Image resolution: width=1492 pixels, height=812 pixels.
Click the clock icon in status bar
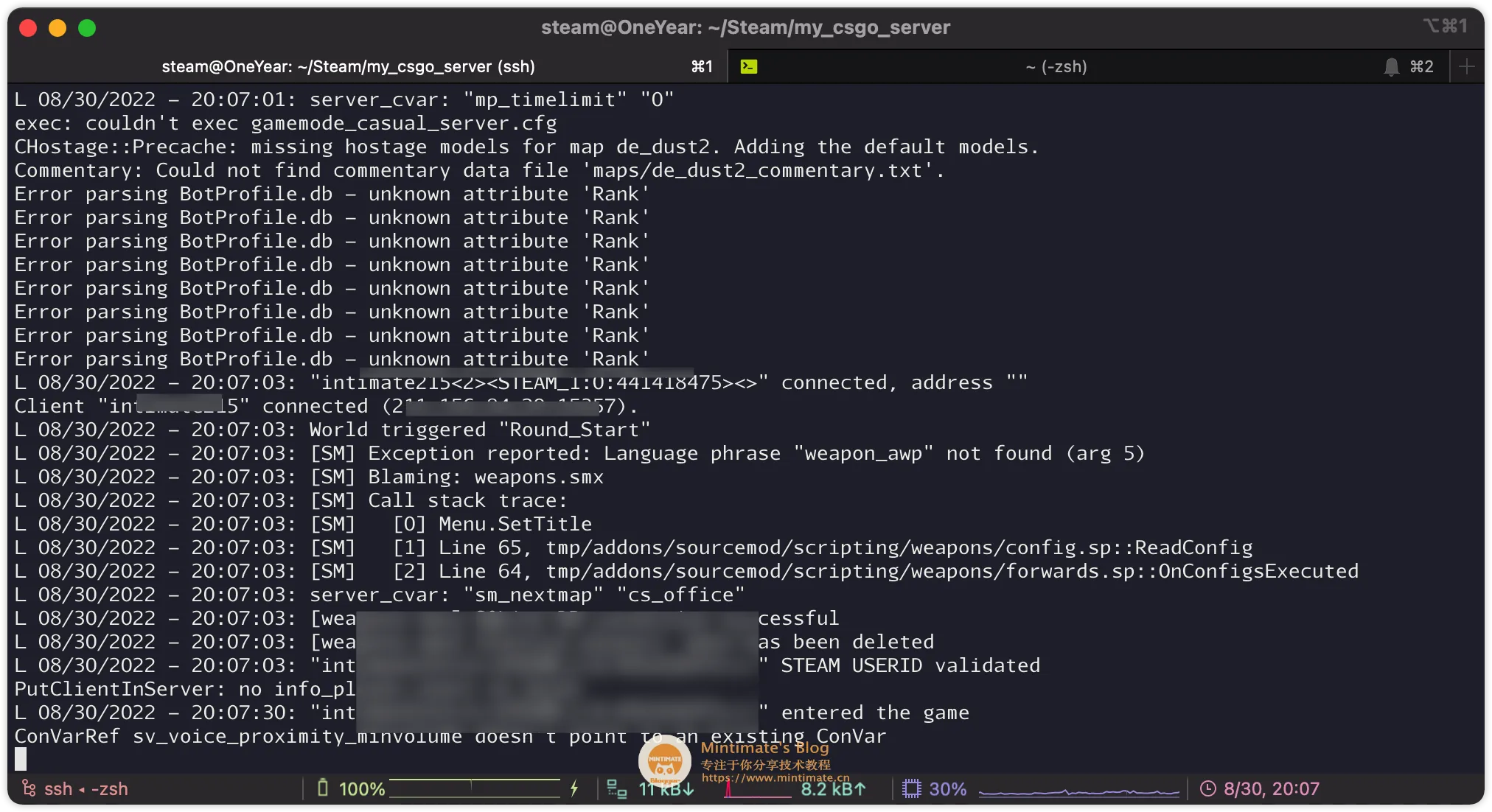[x=1207, y=788]
